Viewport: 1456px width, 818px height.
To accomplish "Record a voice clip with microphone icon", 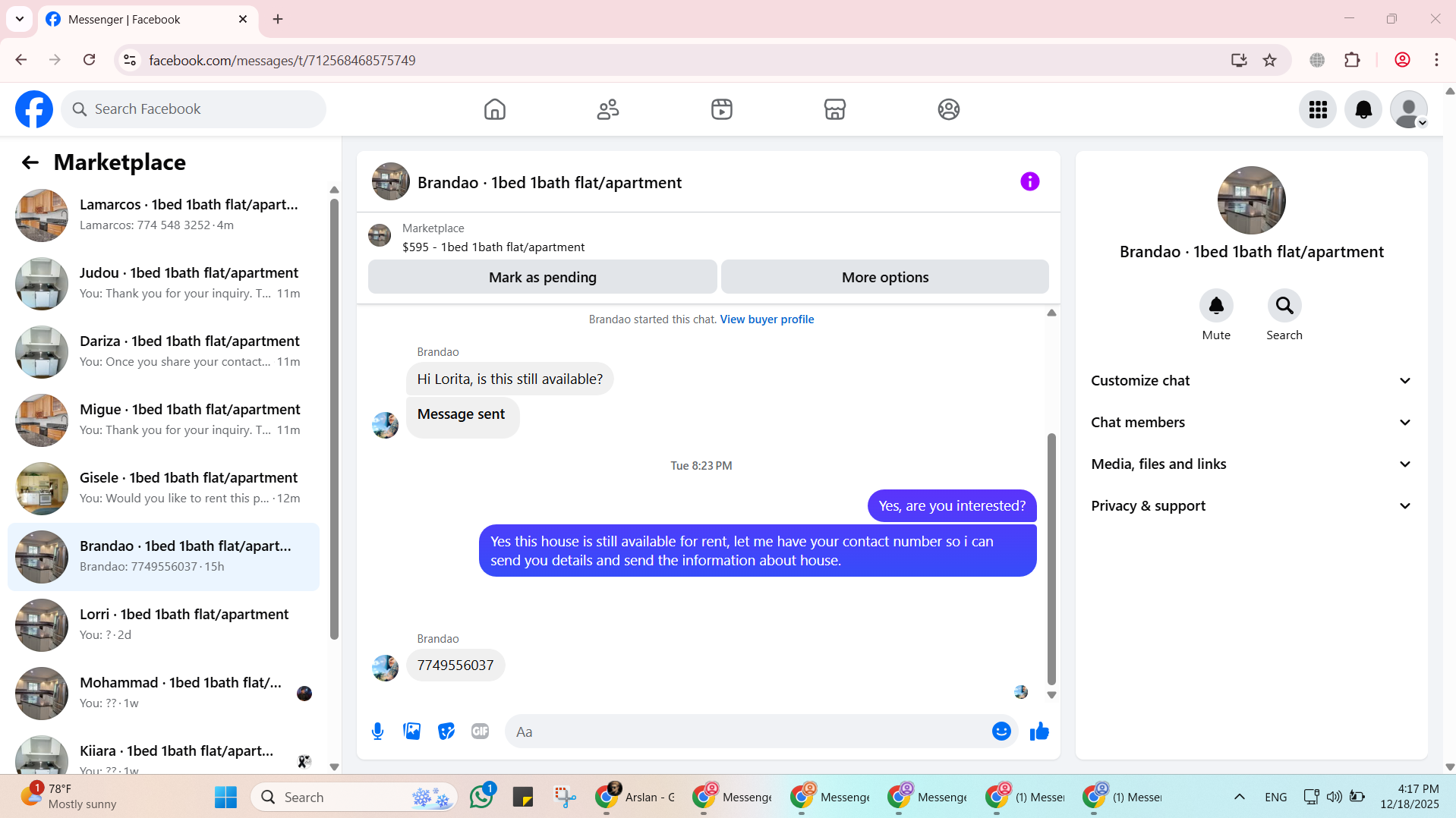I will click(x=377, y=731).
